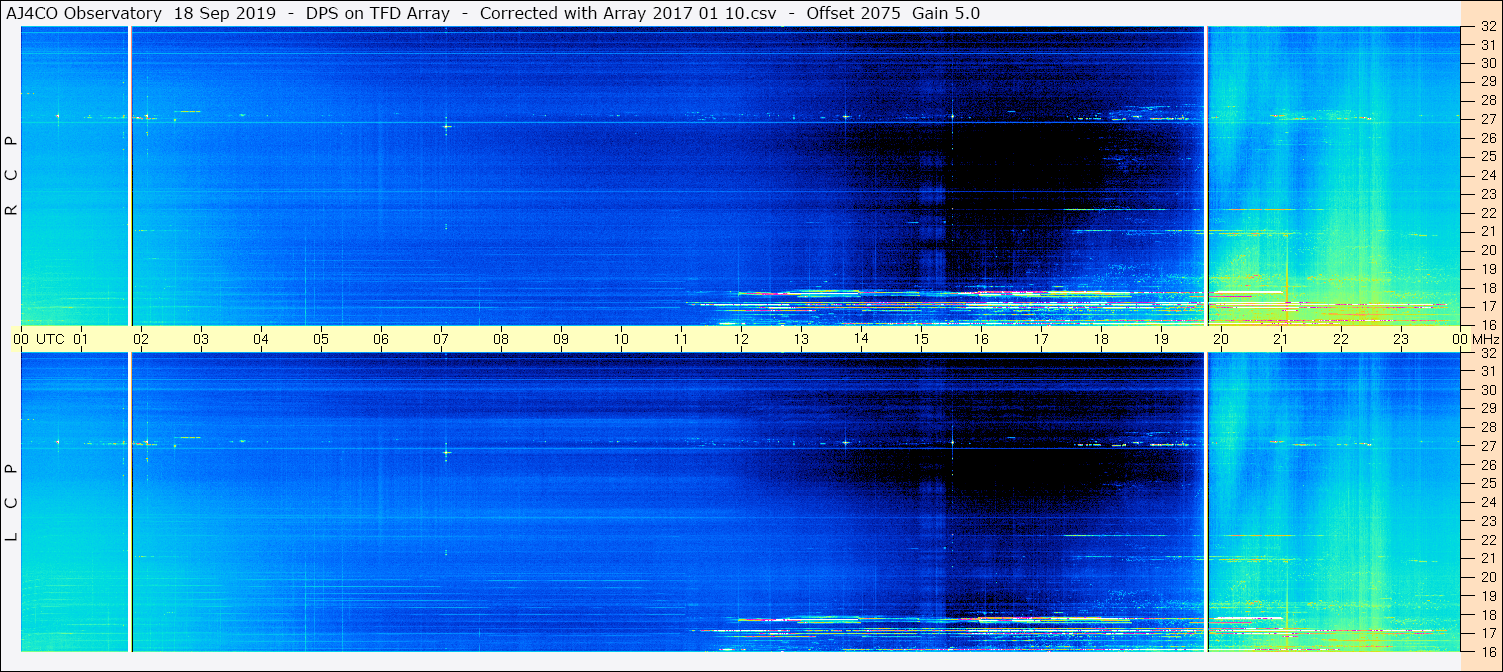Click the Offset 2075 text in the header
1503x672 pixels.
click(854, 13)
